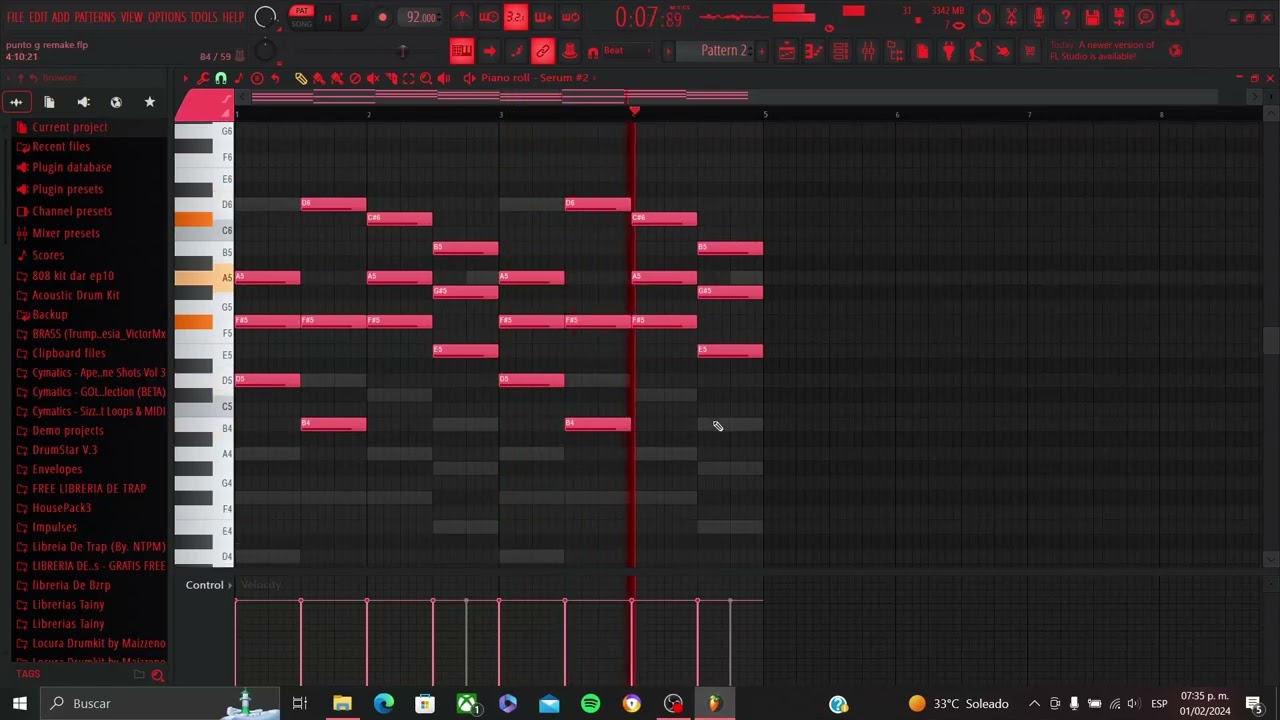Expand the Plugin presets folder
The width and height of the screenshot is (1280, 720).
coord(67,189)
